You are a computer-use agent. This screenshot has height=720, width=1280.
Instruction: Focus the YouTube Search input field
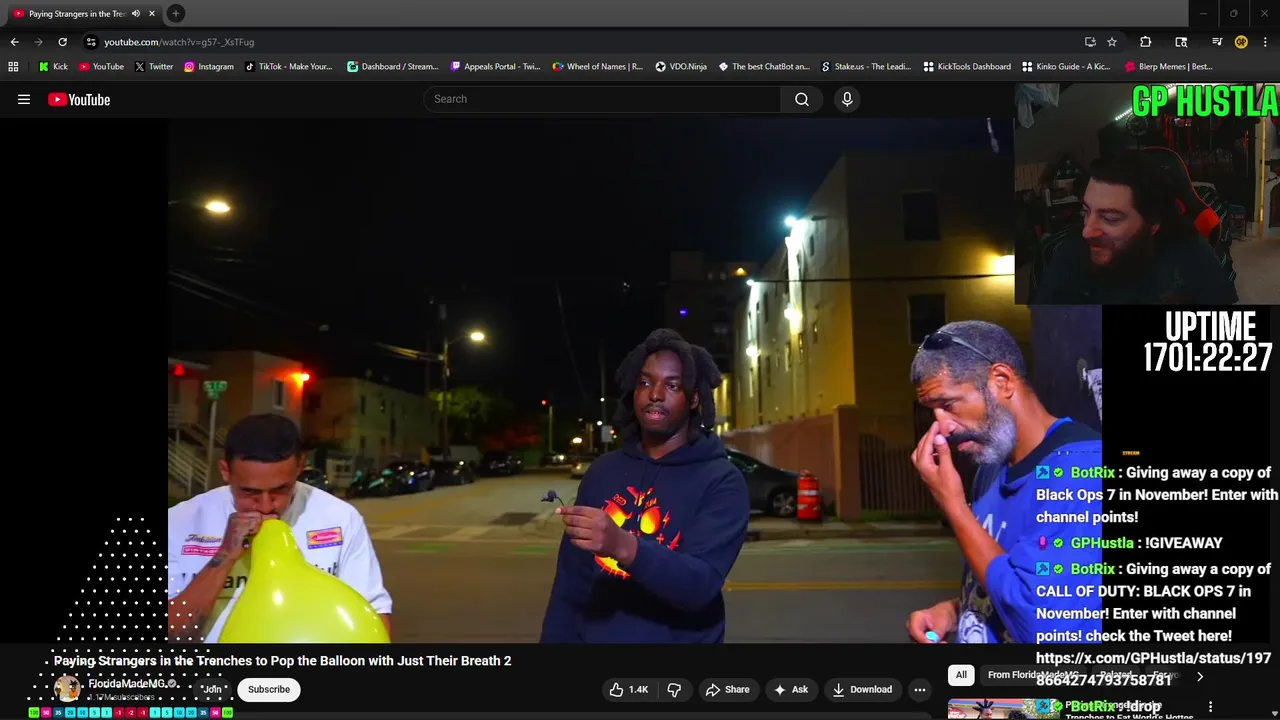[x=603, y=99]
